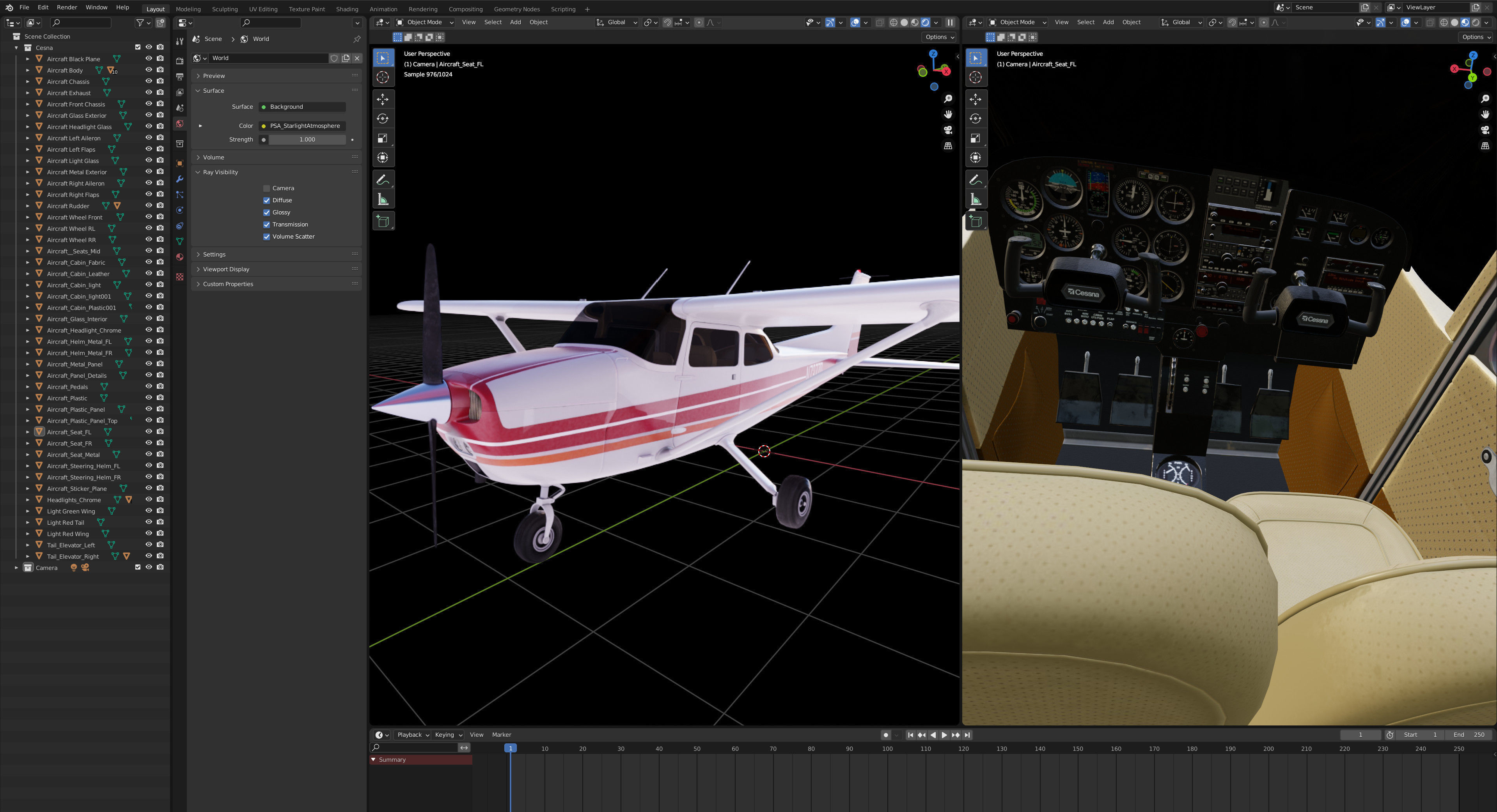This screenshot has height=812, width=1497.
Task: Select the Move tool in left viewport
Action: click(x=382, y=99)
